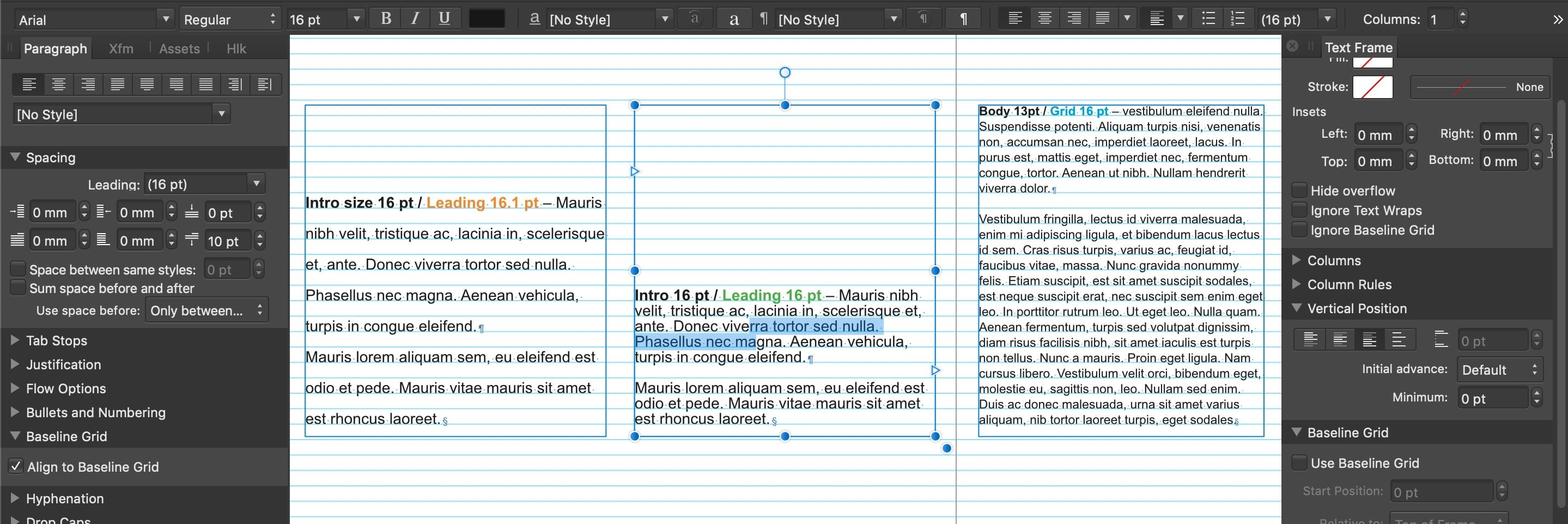
Task: Toggle Bold formatting in the top toolbar
Action: (386, 19)
